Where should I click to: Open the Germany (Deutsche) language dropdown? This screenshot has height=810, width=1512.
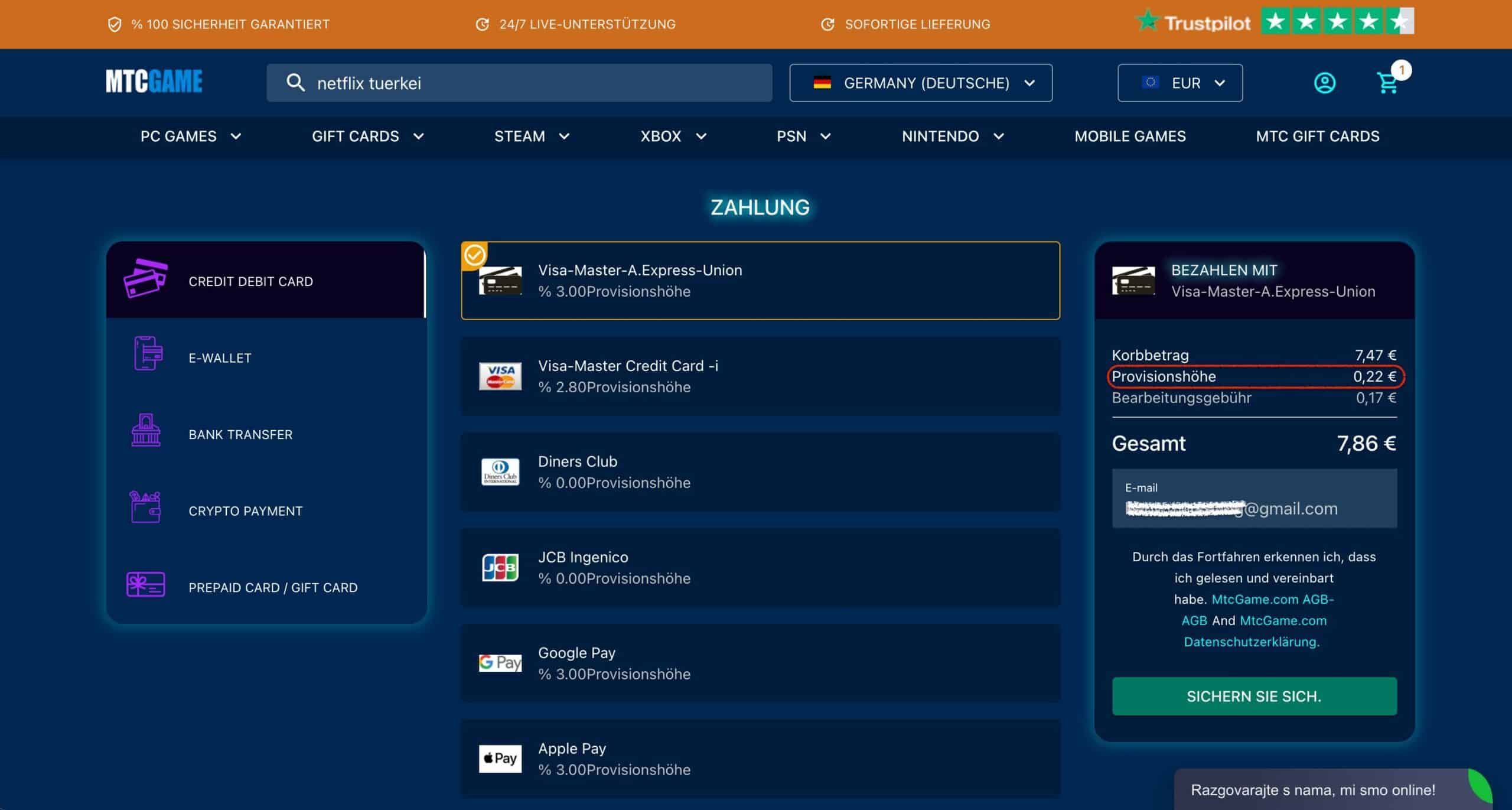921,83
